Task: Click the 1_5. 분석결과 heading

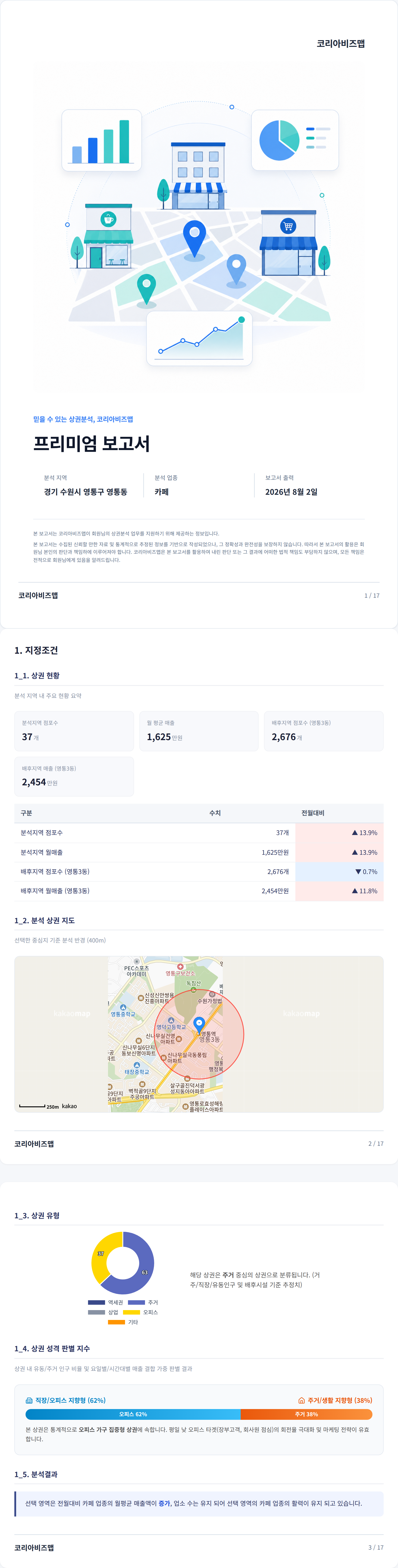Action: [x=36, y=1474]
